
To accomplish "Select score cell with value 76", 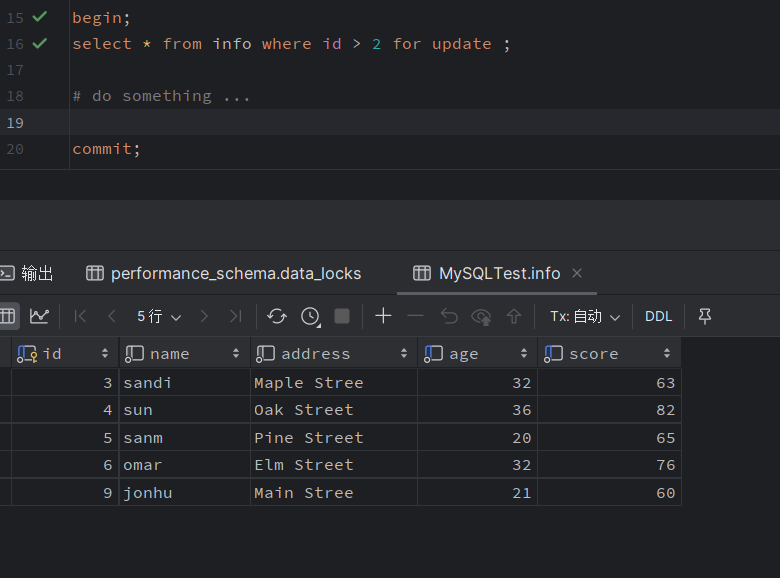I will (609, 465).
